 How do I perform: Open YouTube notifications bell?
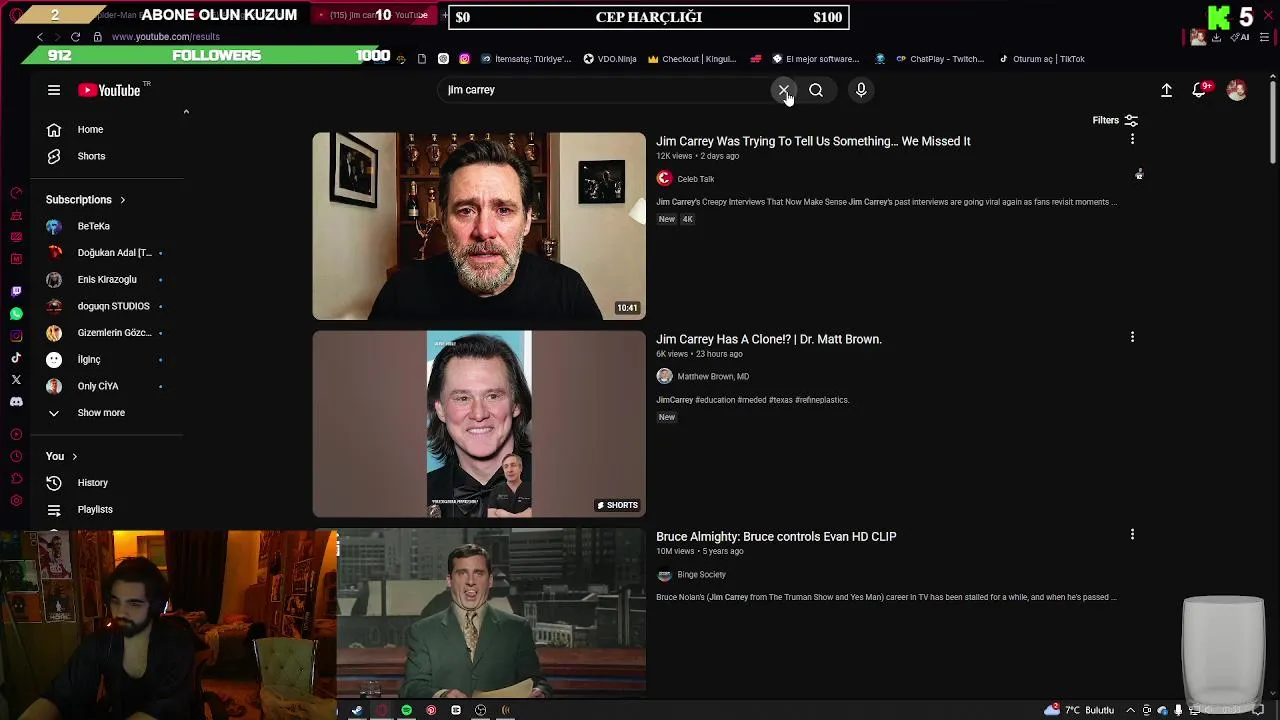coord(1200,90)
